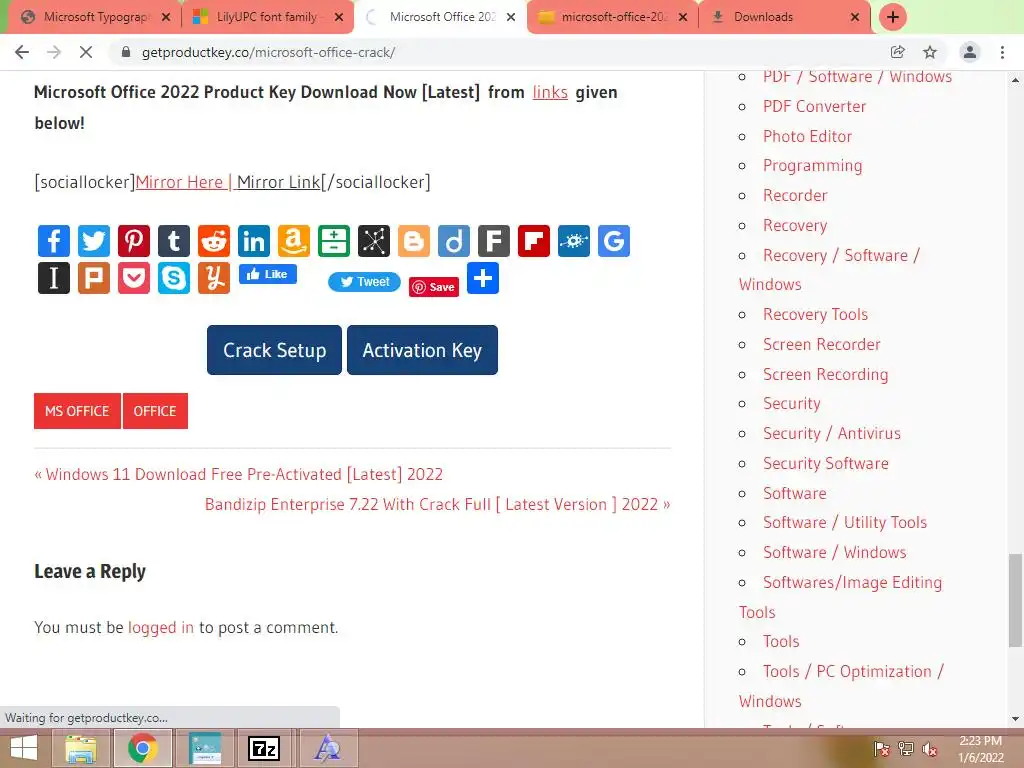Screen dimensions: 1024x768
Task: Open the Programming category
Action: click(812, 166)
